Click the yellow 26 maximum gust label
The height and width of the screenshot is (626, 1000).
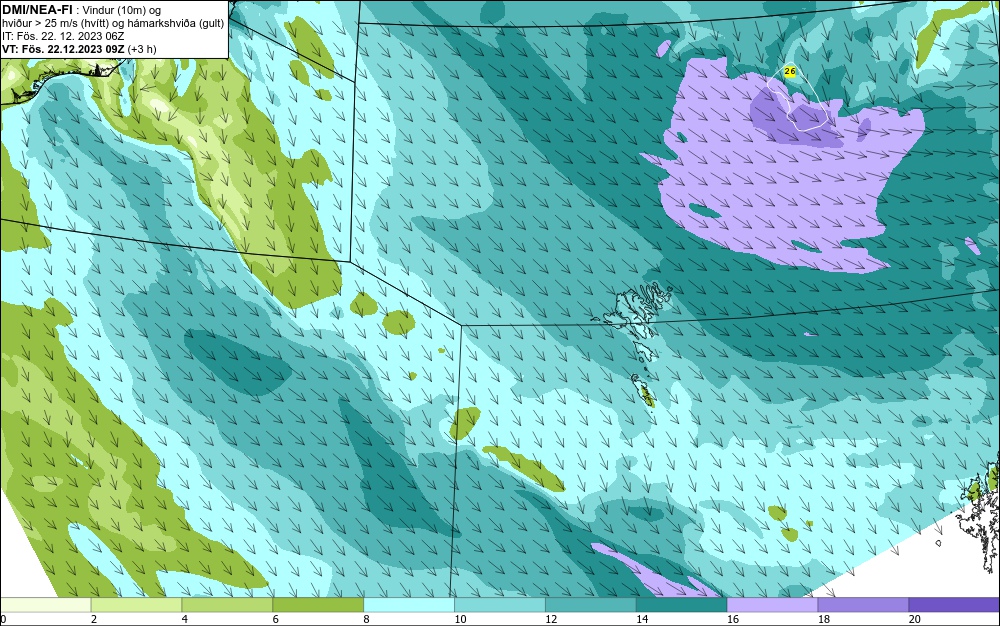point(790,71)
